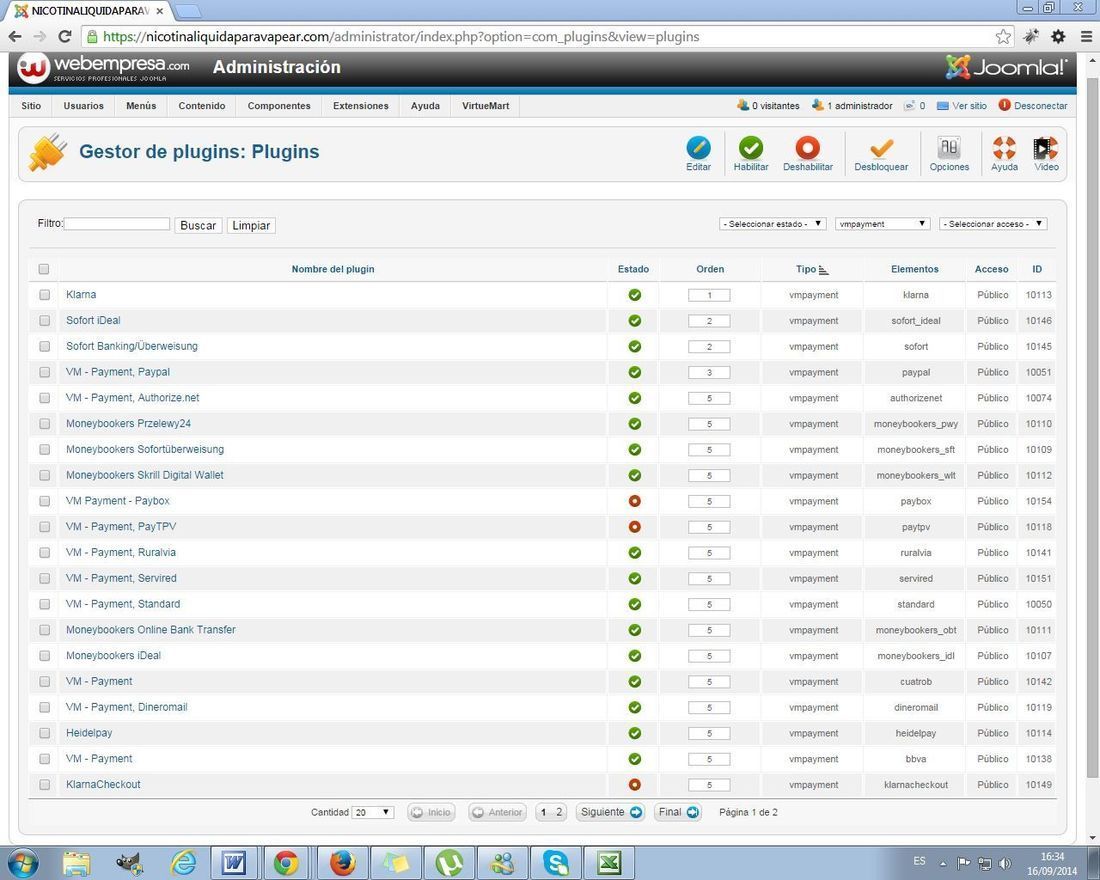This screenshot has height=880, width=1100.
Task: Click the Filtro text field
Action: tap(116, 224)
